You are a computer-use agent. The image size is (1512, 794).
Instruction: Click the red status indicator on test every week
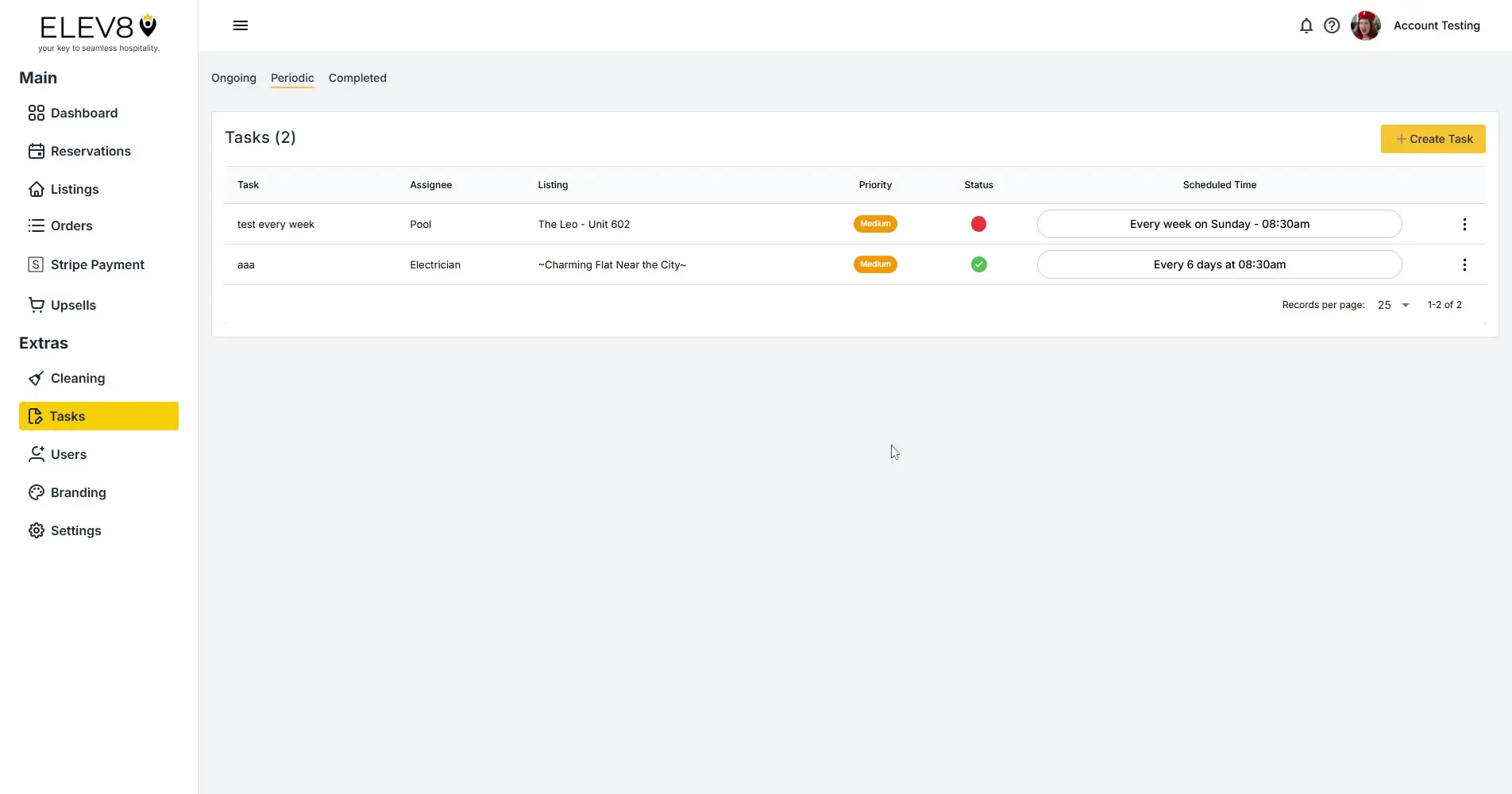(978, 224)
